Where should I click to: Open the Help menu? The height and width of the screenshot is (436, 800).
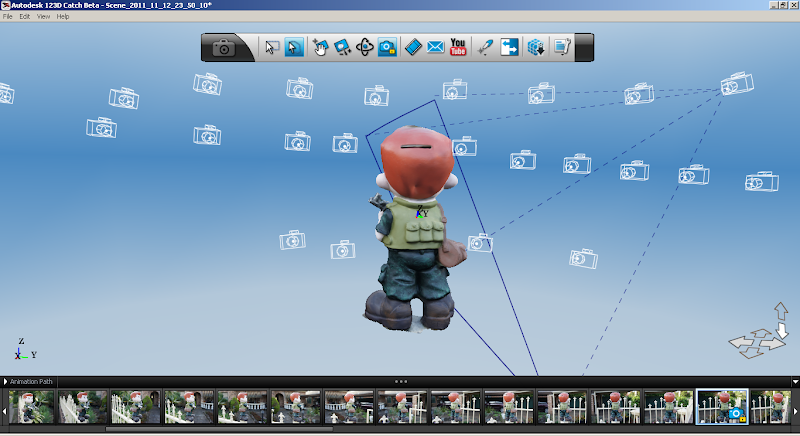pos(63,17)
